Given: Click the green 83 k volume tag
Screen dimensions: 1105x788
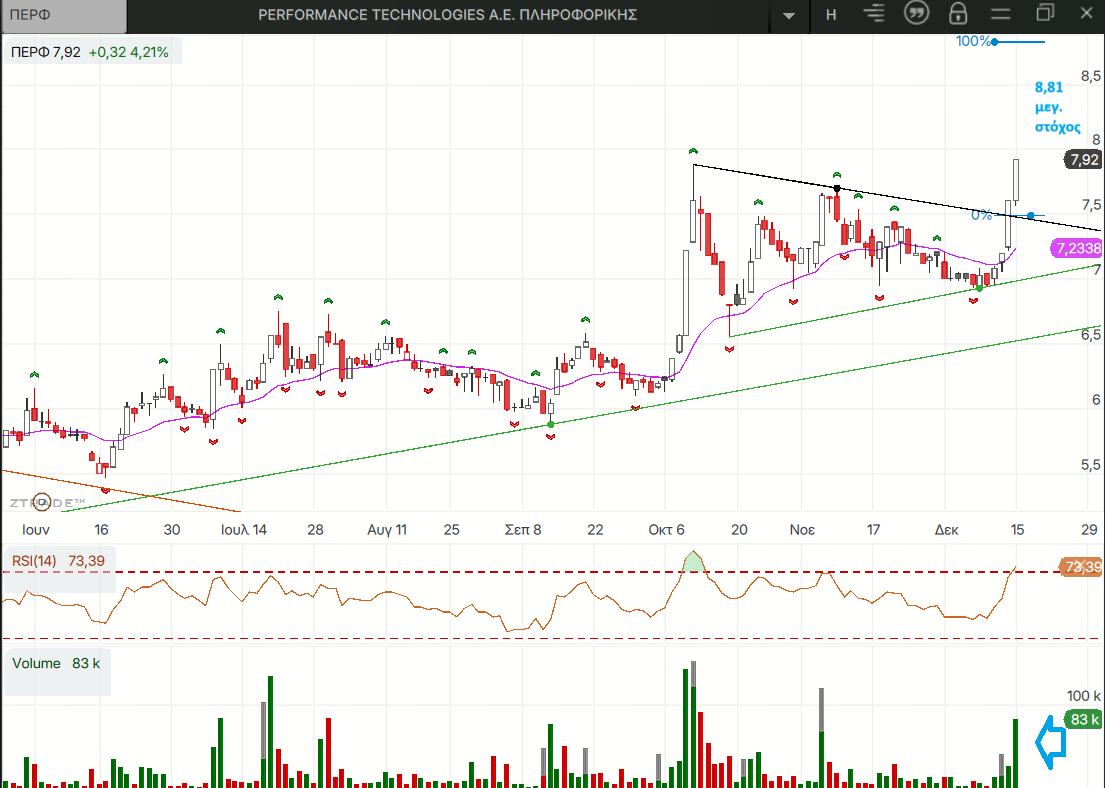Looking at the screenshot, I should [x=1084, y=719].
